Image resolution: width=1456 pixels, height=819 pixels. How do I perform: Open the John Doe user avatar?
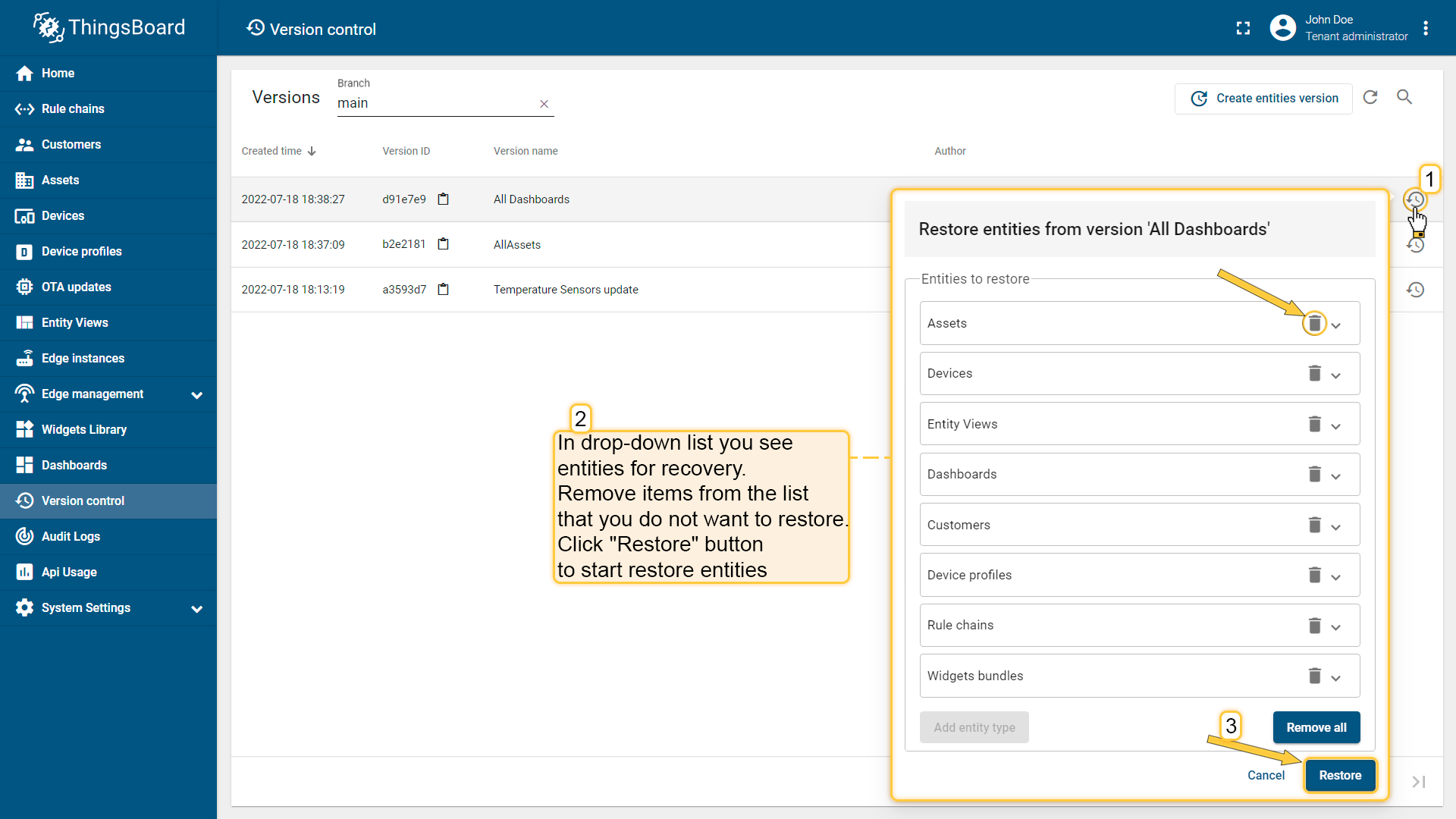[1282, 28]
